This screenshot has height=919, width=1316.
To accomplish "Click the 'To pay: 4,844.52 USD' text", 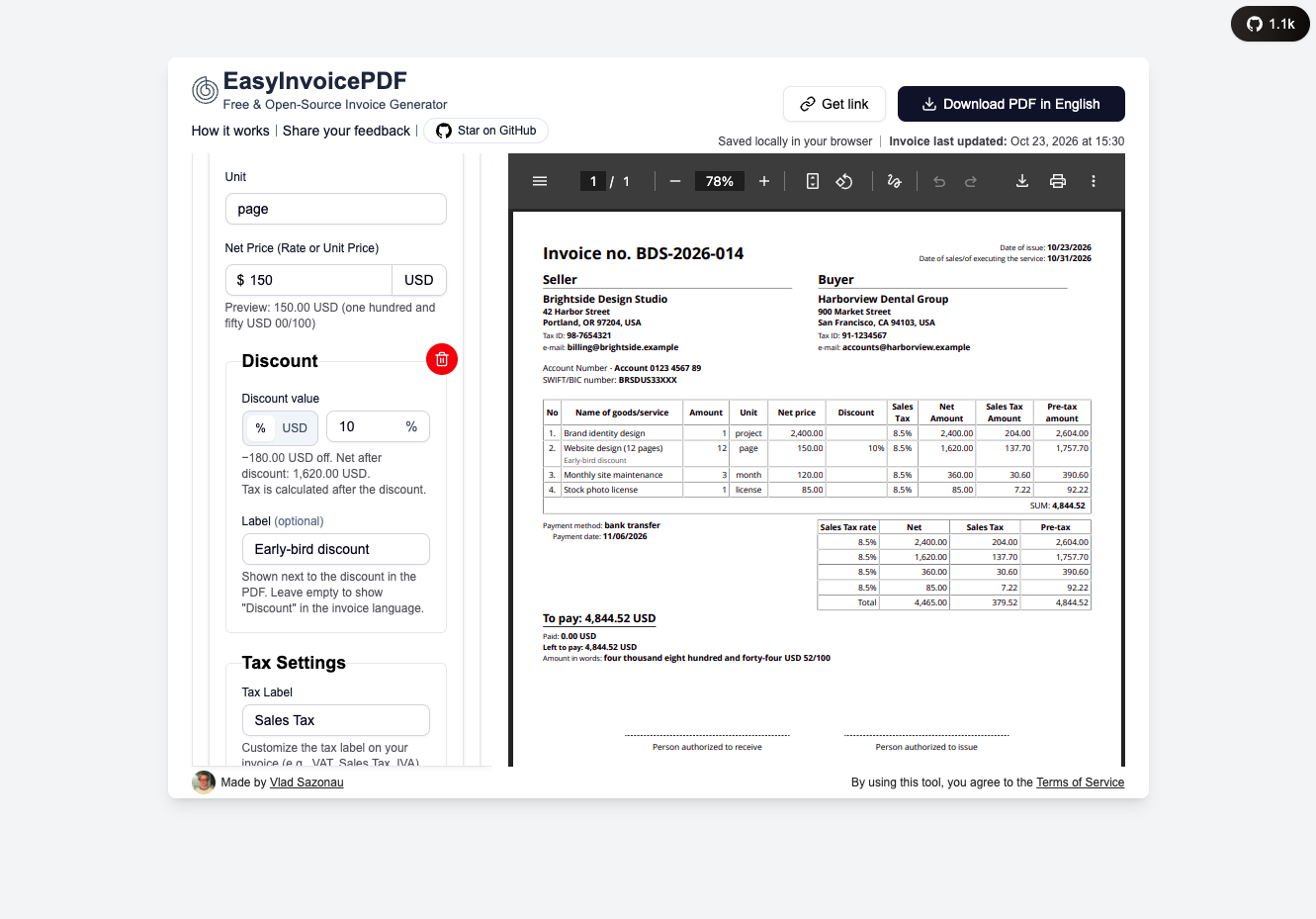I will (599, 618).
